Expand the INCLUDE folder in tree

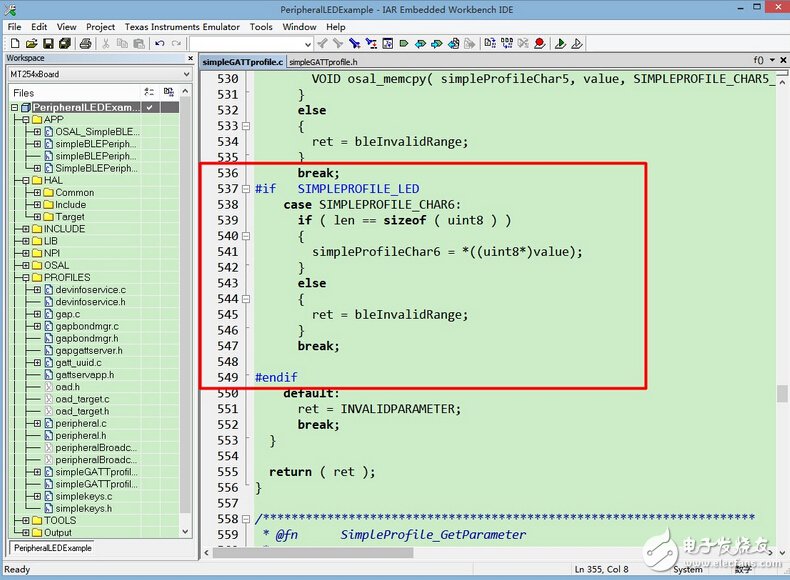click(x=25, y=229)
